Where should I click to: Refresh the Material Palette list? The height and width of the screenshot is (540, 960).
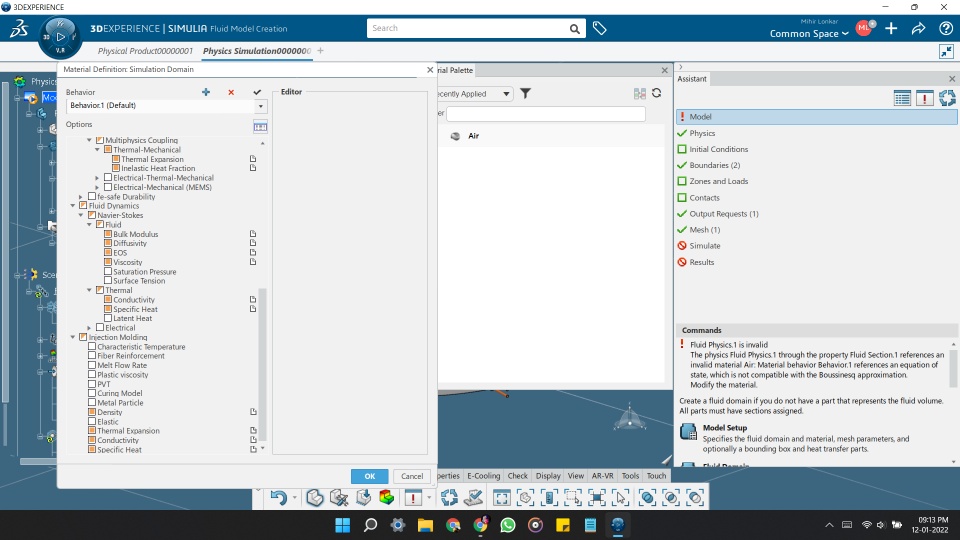(656, 93)
